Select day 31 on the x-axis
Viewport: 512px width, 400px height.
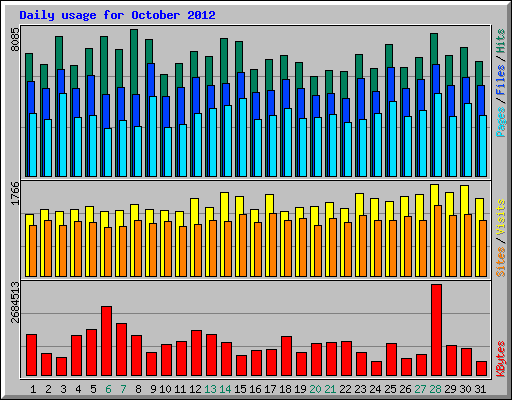[480, 389]
